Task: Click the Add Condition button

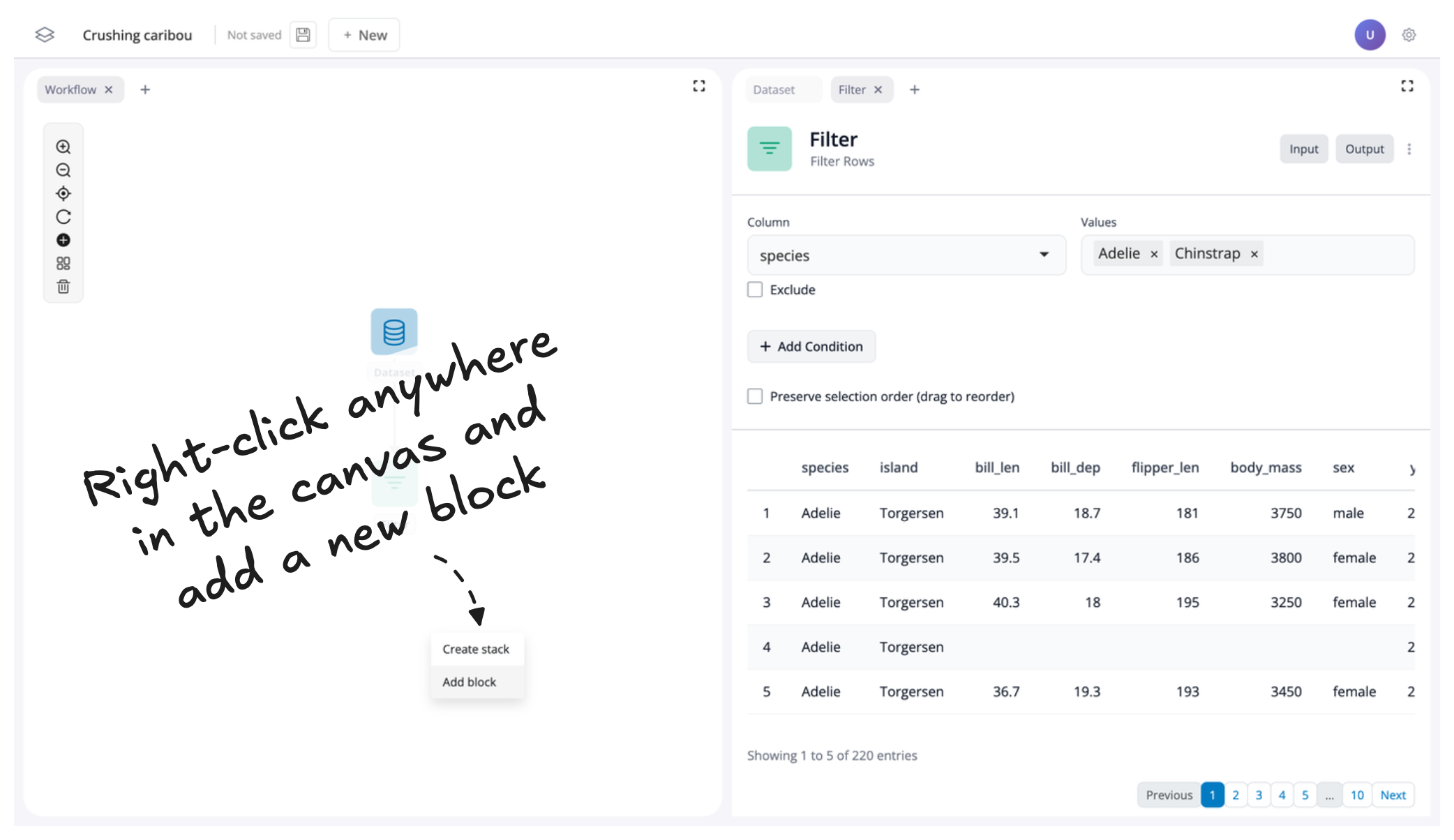Action: point(811,347)
